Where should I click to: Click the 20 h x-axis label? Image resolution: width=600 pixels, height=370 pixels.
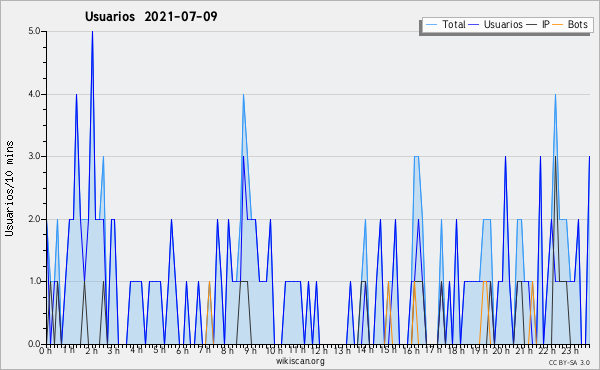click(x=501, y=351)
